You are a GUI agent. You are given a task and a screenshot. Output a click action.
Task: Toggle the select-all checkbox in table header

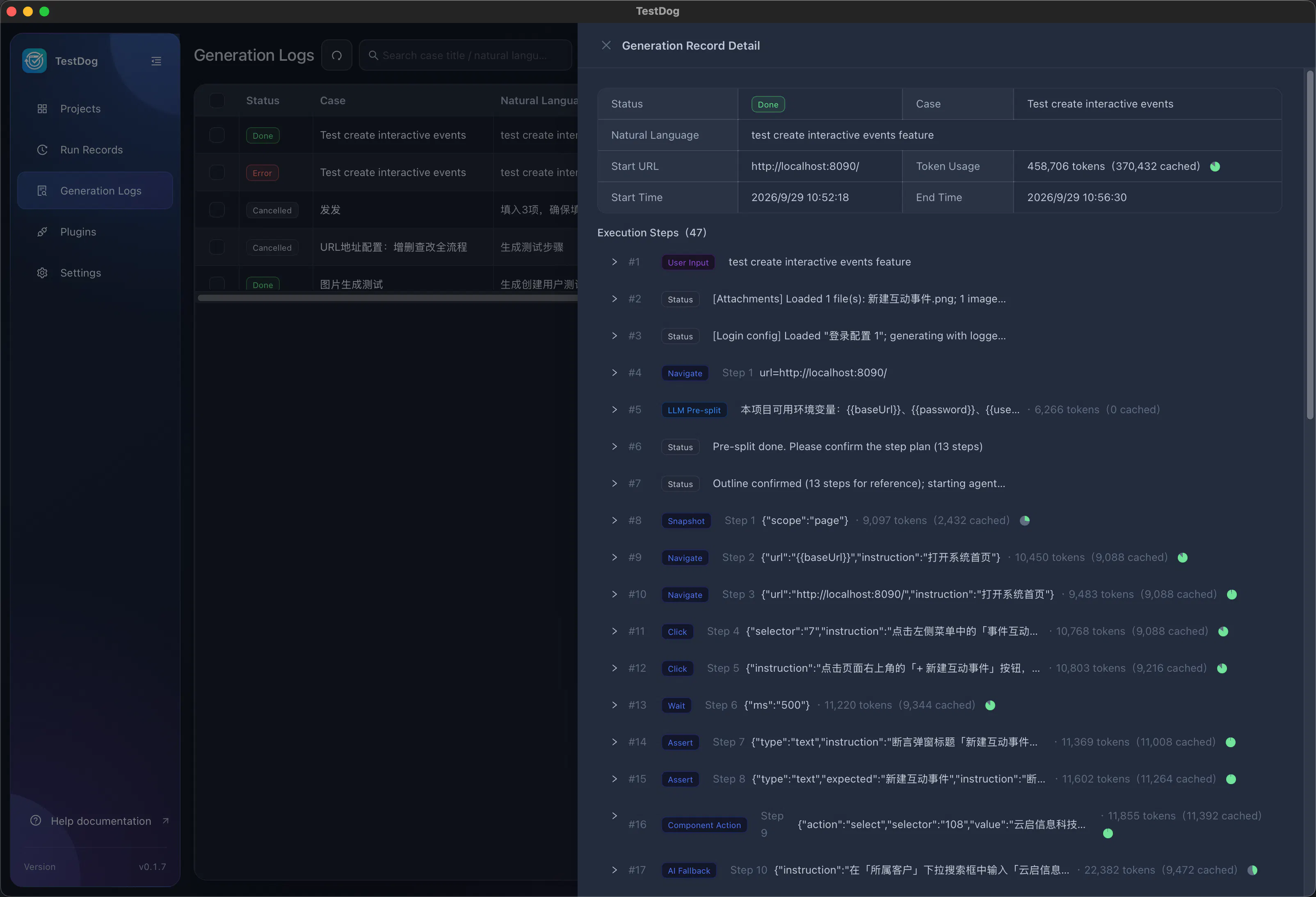pos(217,101)
